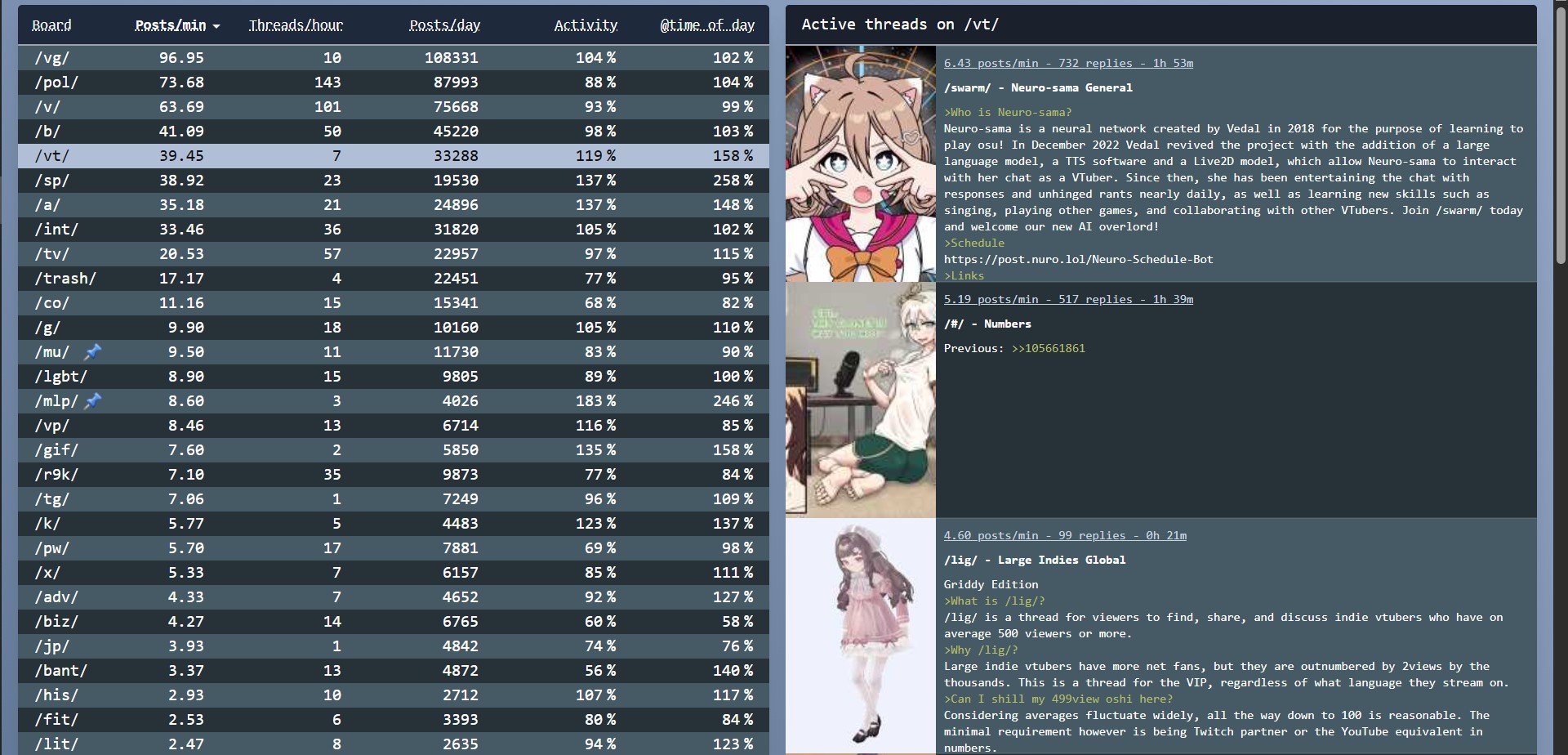Sort the table by Threads/hour
This screenshot has width=1568, height=755.
296,25
